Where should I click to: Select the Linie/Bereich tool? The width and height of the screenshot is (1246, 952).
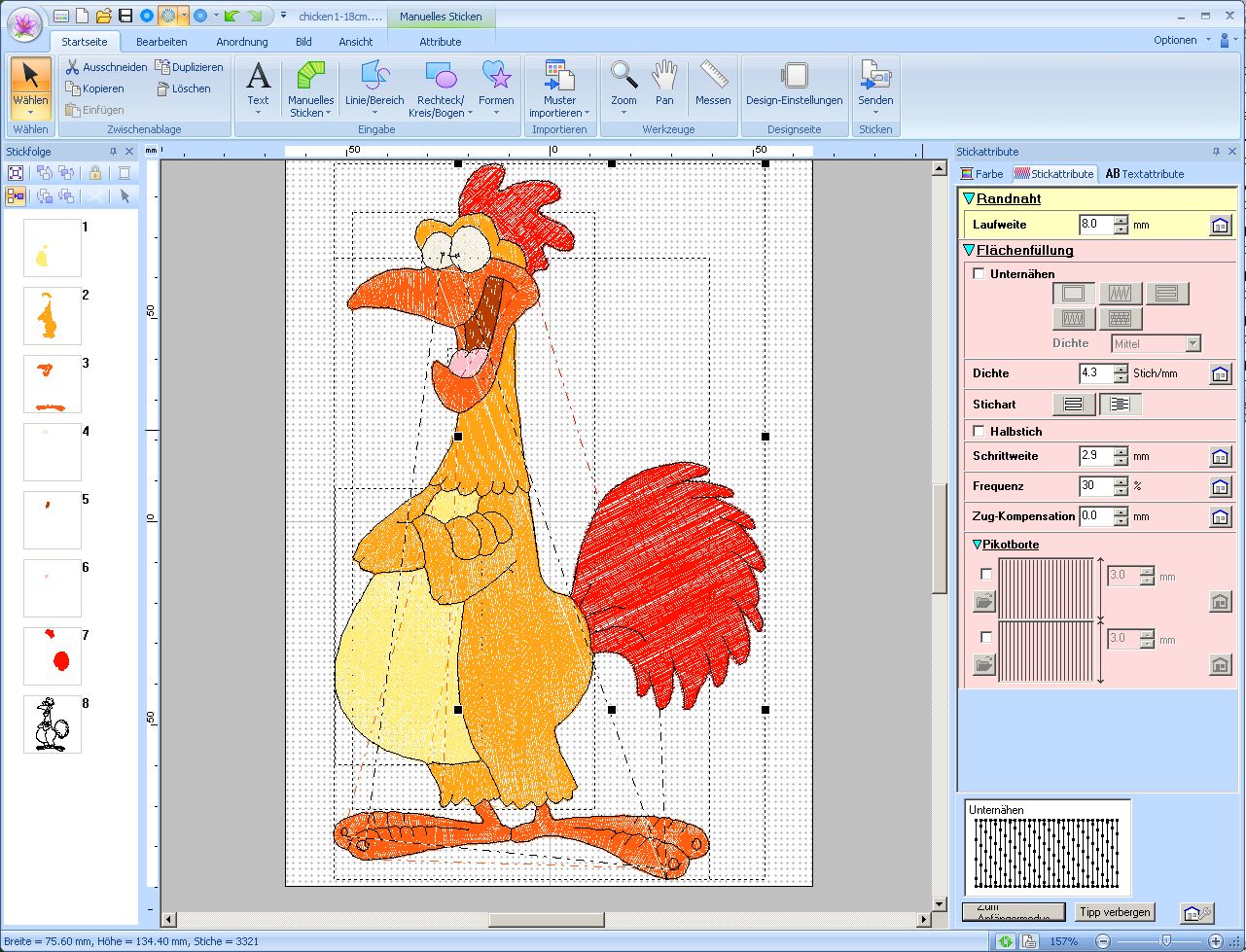(x=374, y=87)
